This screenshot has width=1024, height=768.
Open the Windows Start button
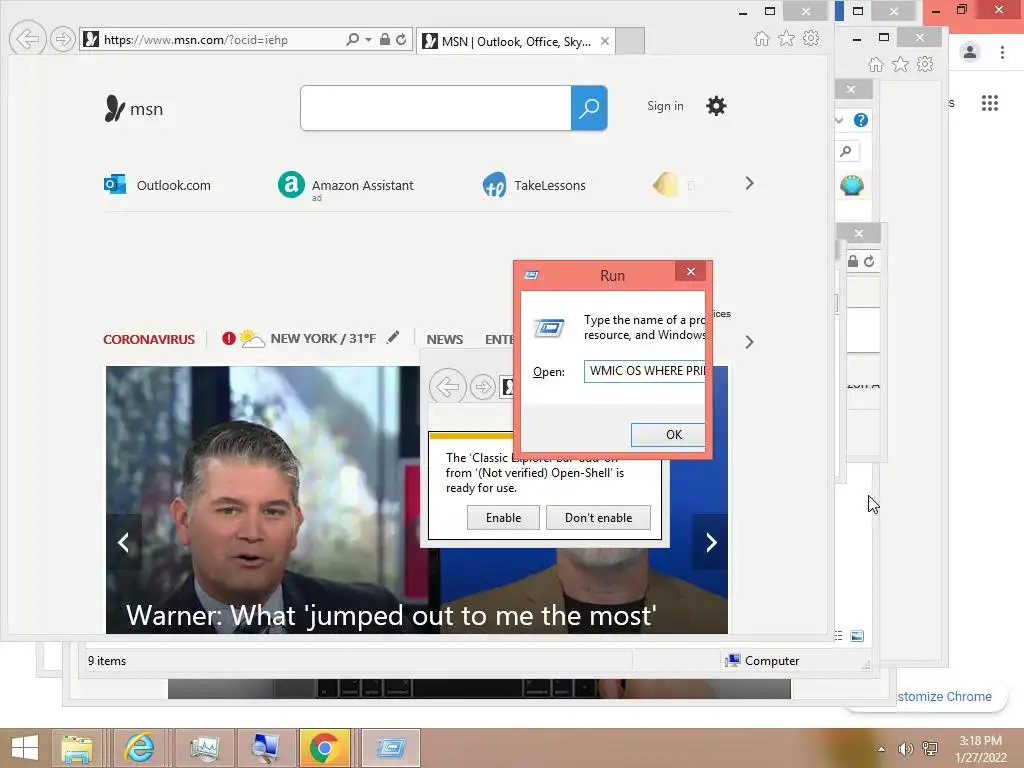coord(25,748)
